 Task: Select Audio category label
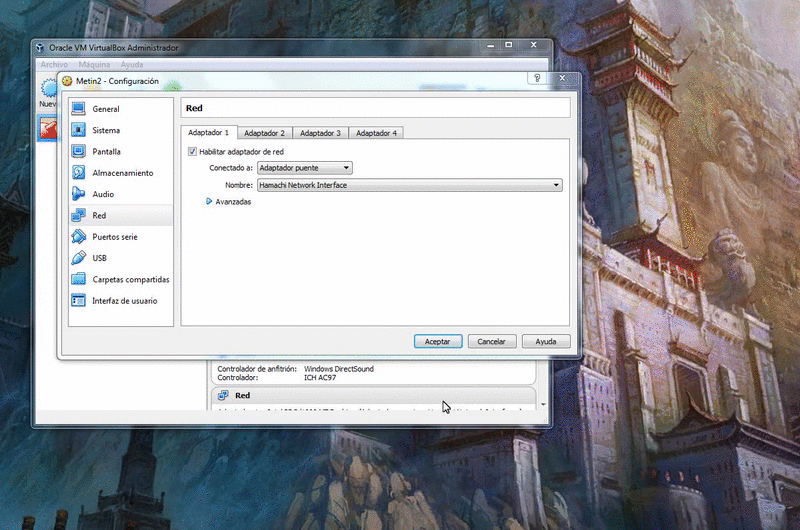tap(103, 194)
